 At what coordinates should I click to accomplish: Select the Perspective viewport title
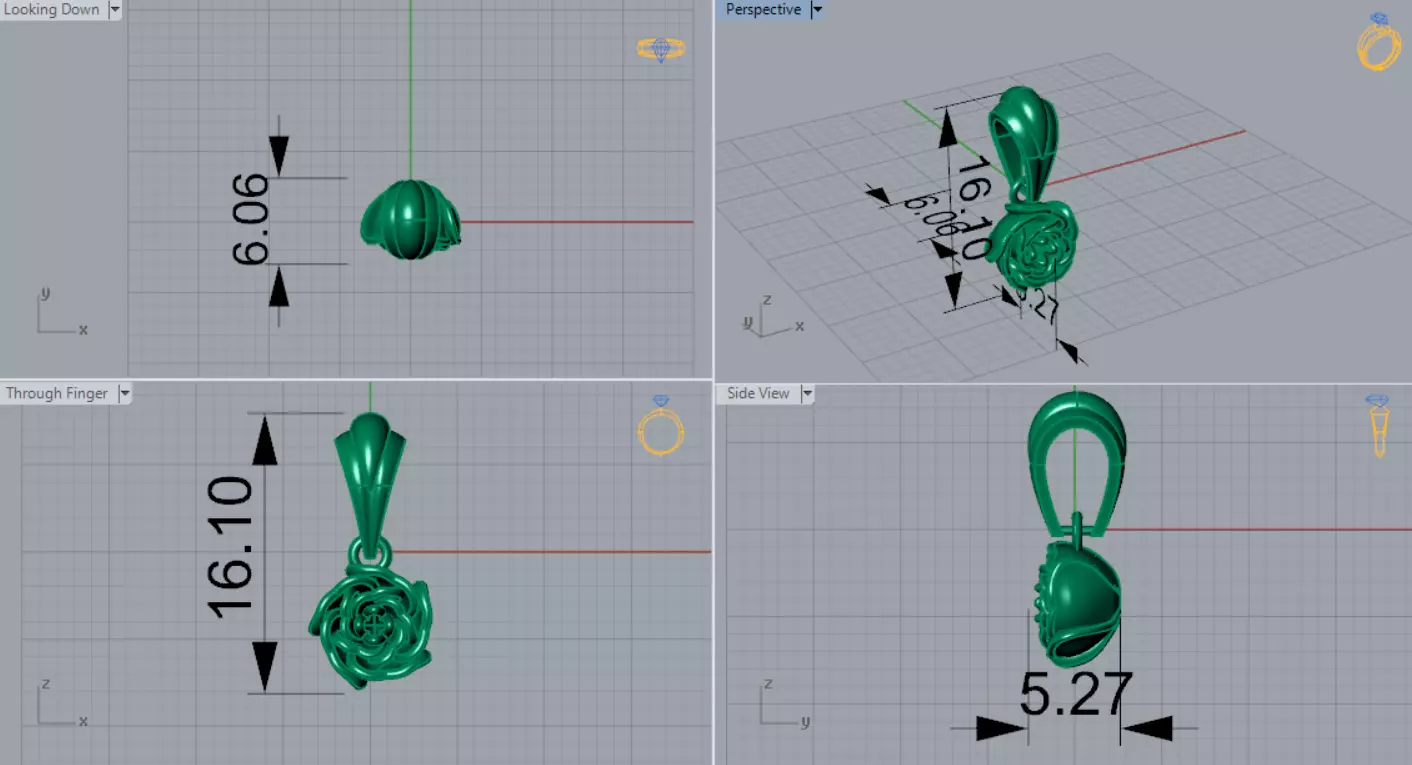763,10
